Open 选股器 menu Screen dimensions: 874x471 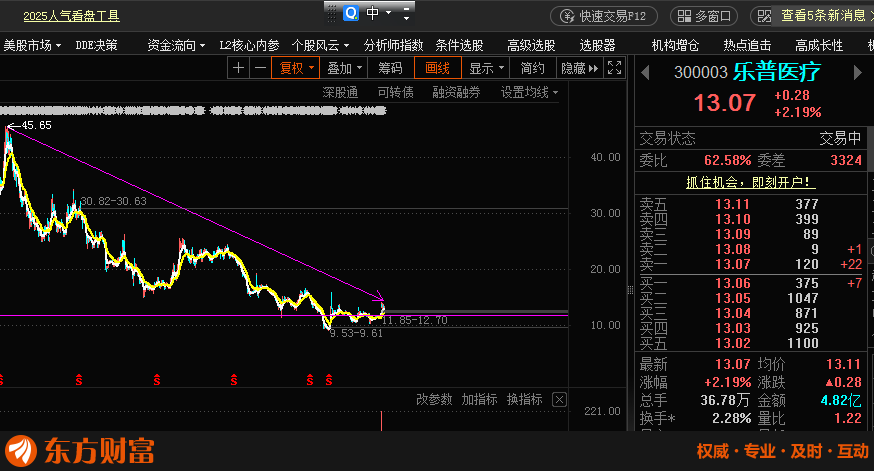click(597, 45)
